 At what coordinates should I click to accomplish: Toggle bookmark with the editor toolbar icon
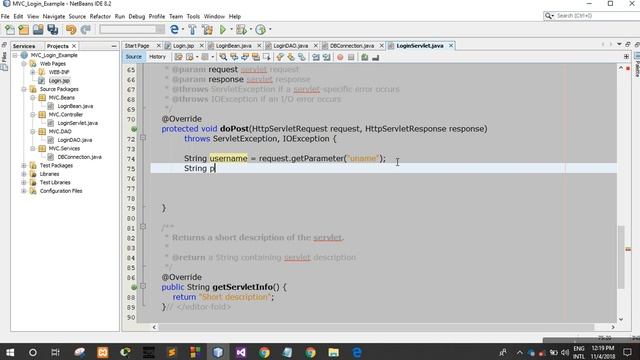(302, 57)
